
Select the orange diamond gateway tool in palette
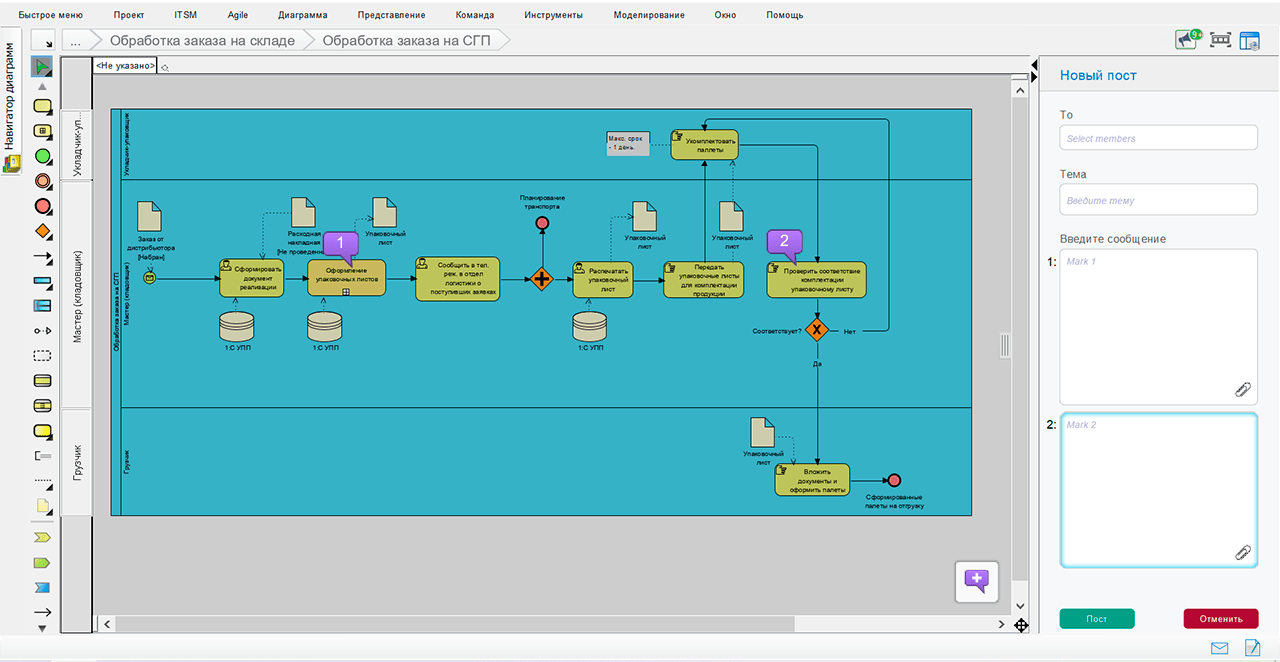point(42,232)
